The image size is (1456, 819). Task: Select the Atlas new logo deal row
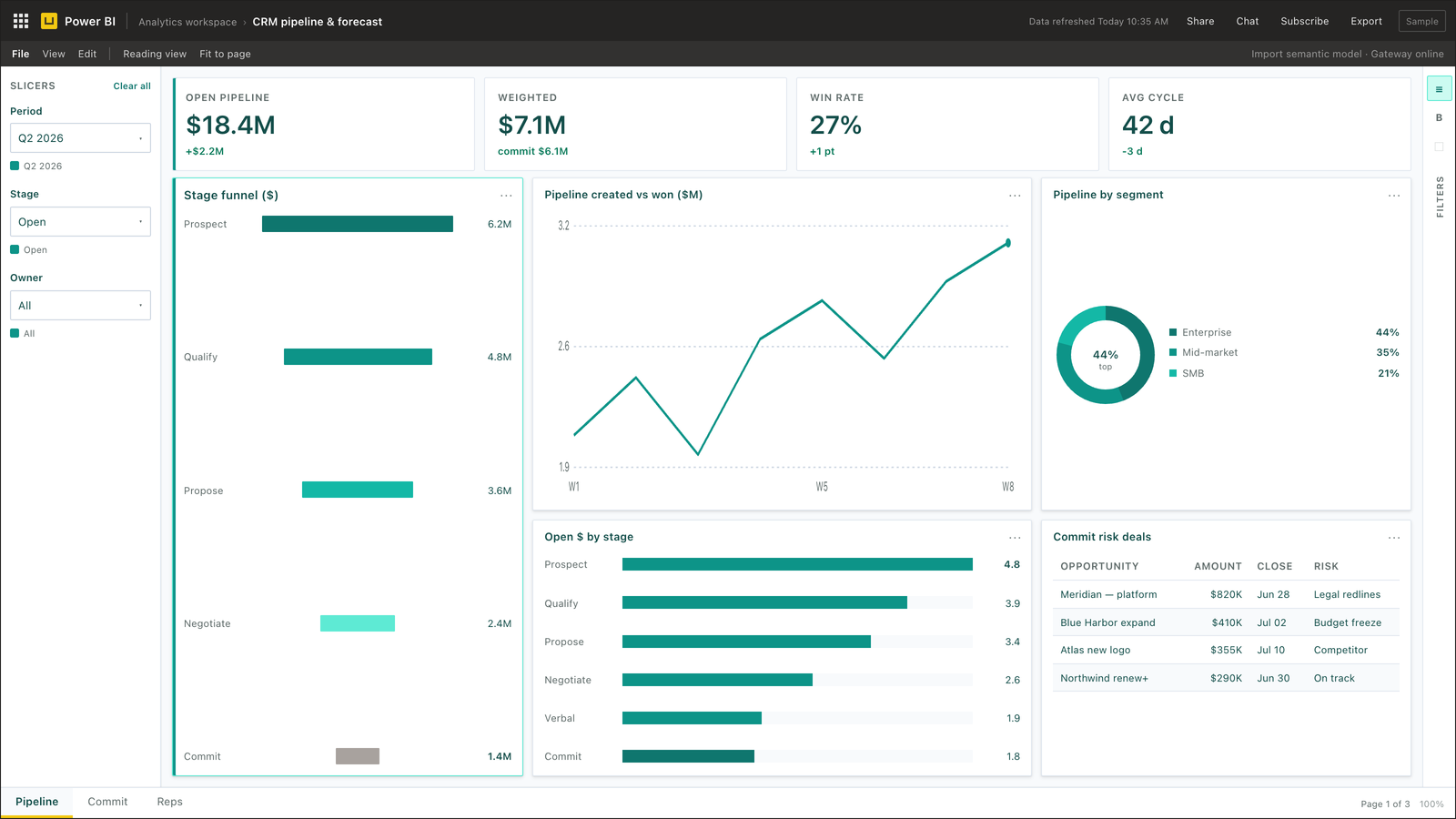(x=1226, y=650)
